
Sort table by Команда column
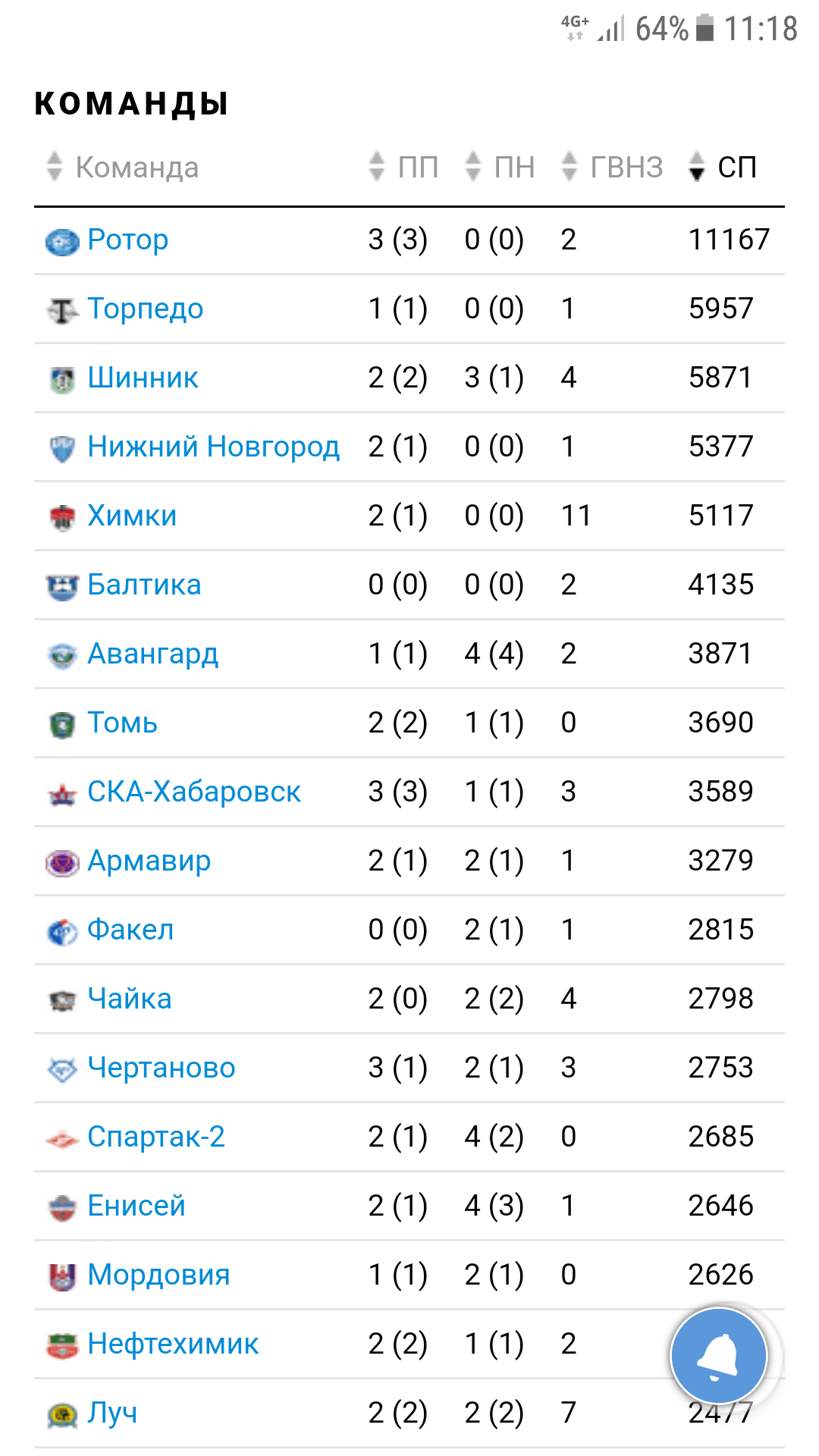click(x=136, y=167)
